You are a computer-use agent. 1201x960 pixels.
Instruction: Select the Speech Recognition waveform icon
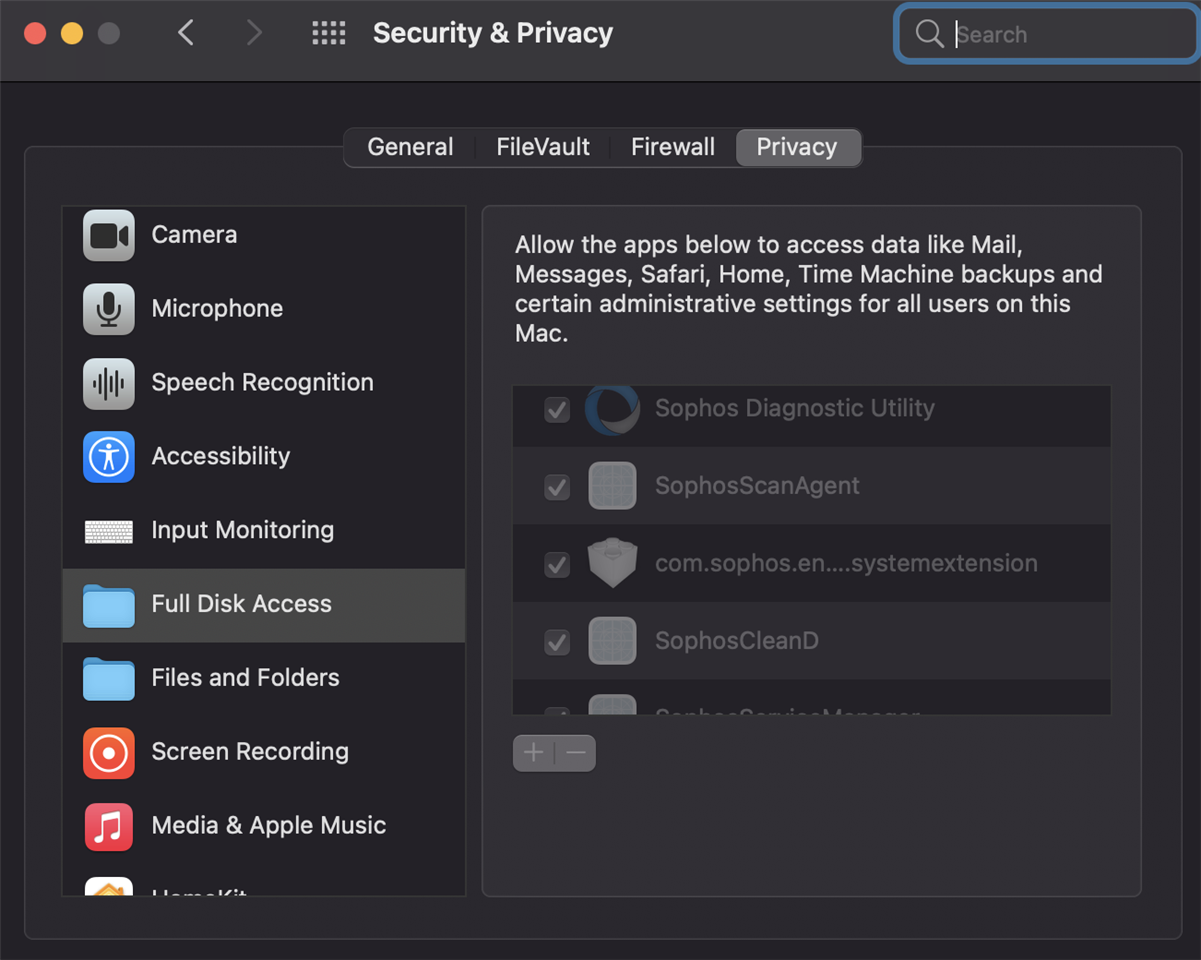(x=109, y=383)
